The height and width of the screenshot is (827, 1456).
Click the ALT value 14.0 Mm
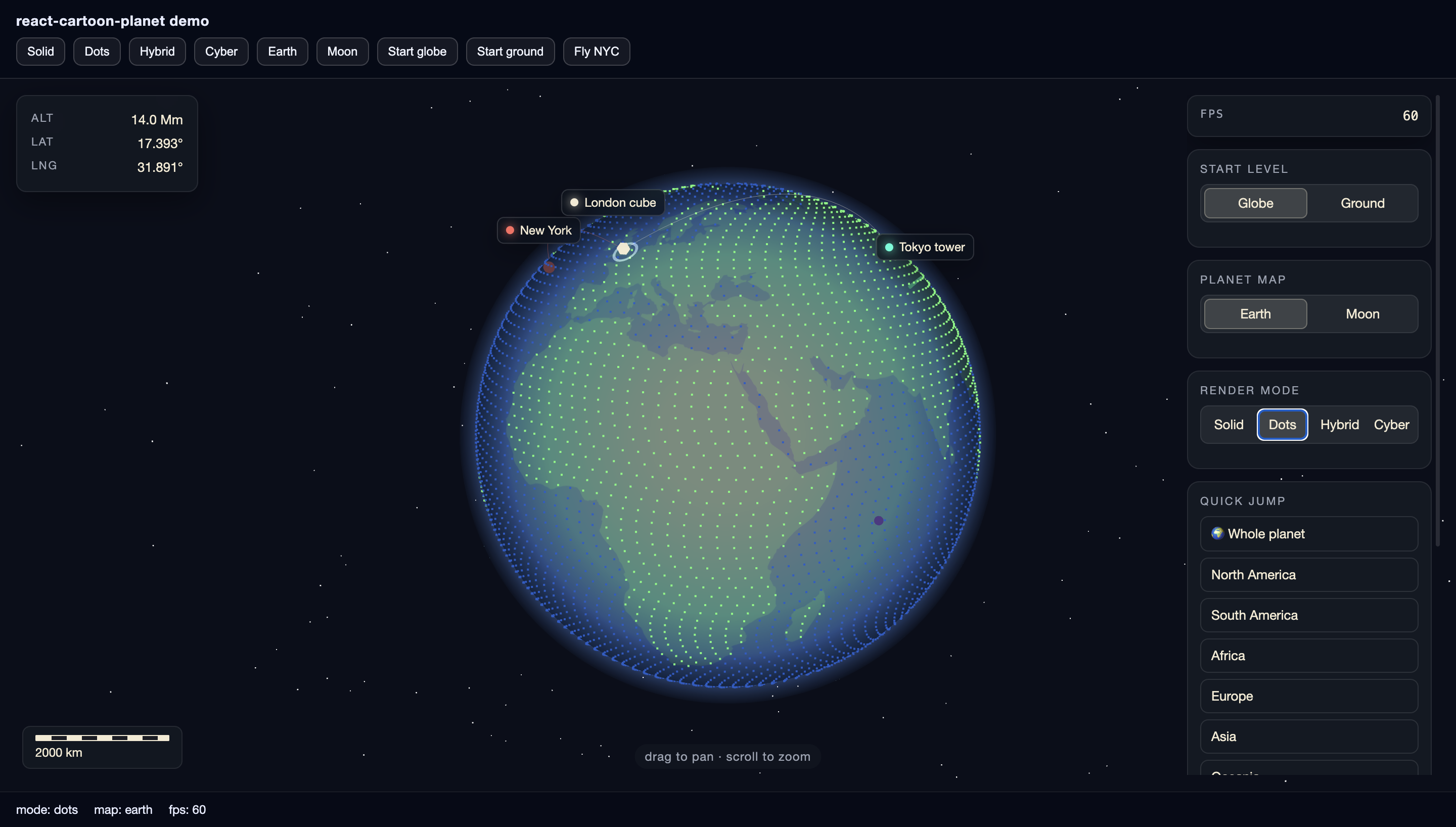click(x=157, y=120)
